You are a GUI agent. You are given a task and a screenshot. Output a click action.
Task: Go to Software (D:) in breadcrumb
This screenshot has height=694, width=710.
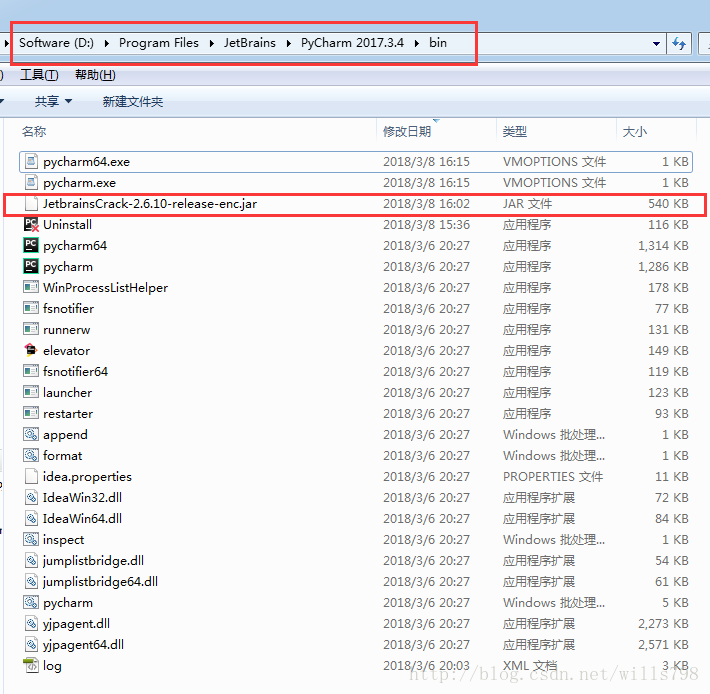pos(56,43)
